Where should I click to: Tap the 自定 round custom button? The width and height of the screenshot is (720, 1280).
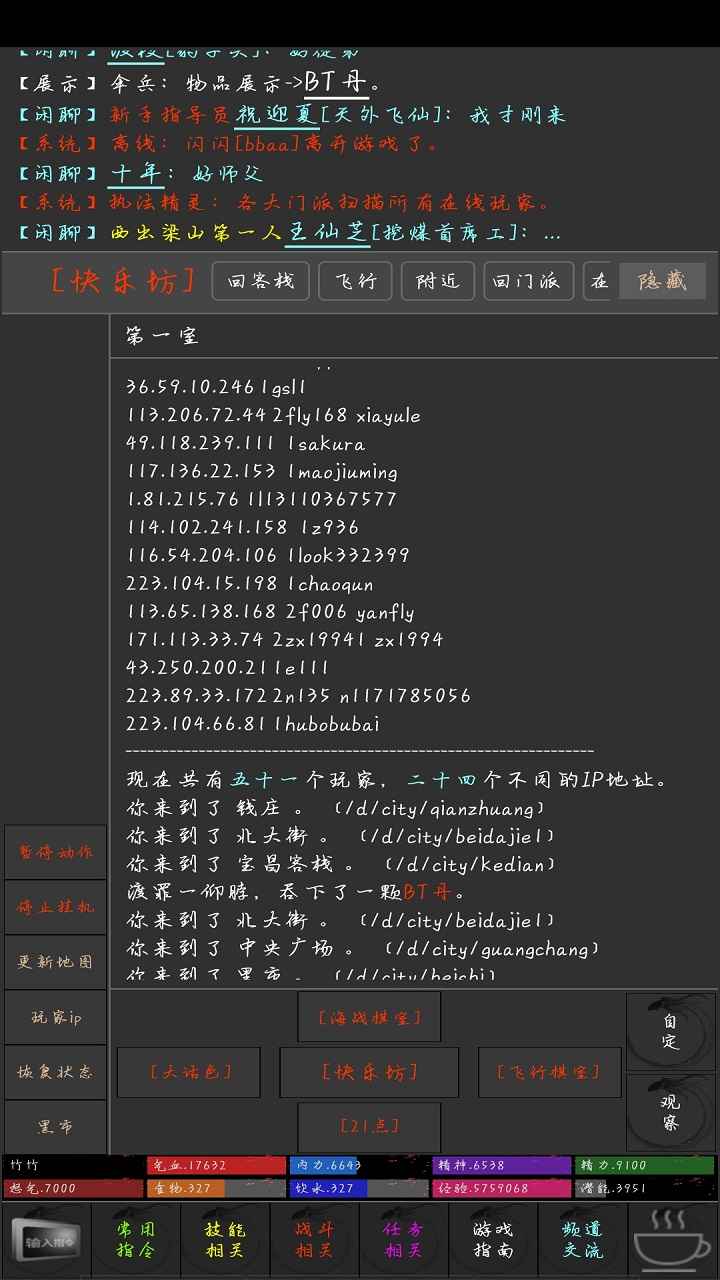pos(670,1031)
